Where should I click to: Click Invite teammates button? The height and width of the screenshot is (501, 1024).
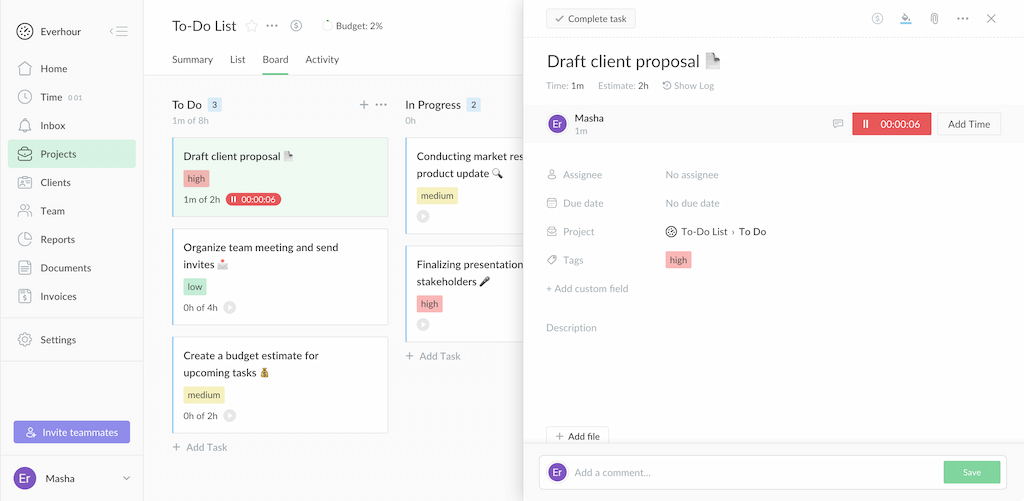(72, 432)
